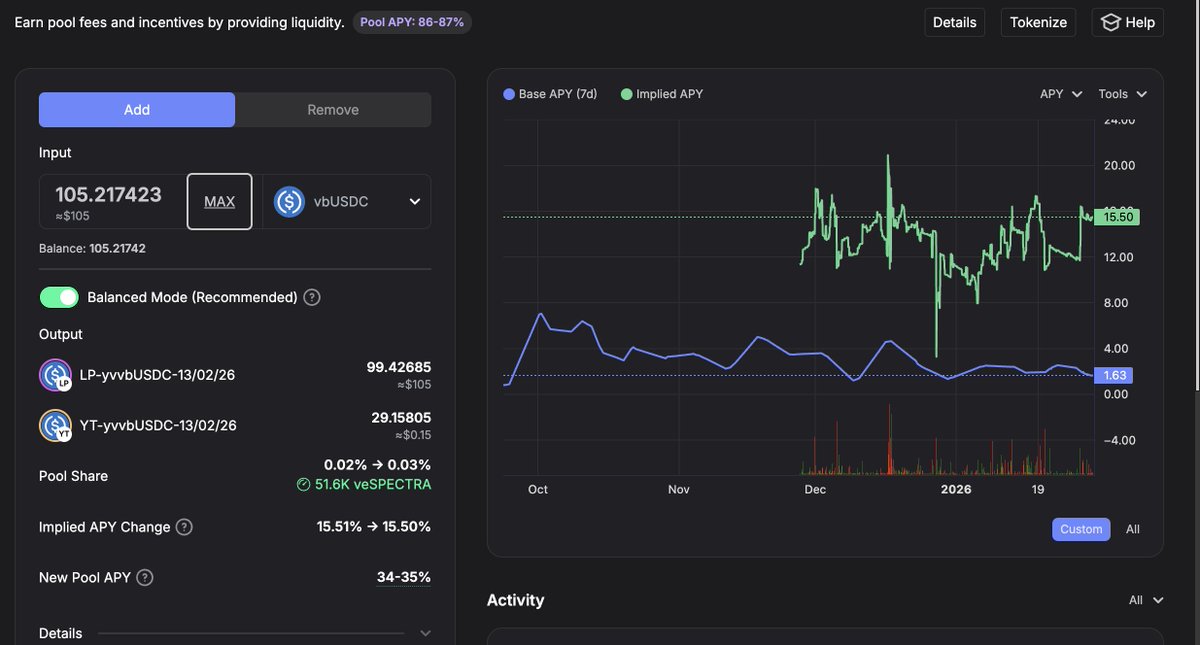Click the 0.02% → 0.03% pool share
The image size is (1200, 645).
point(377,465)
